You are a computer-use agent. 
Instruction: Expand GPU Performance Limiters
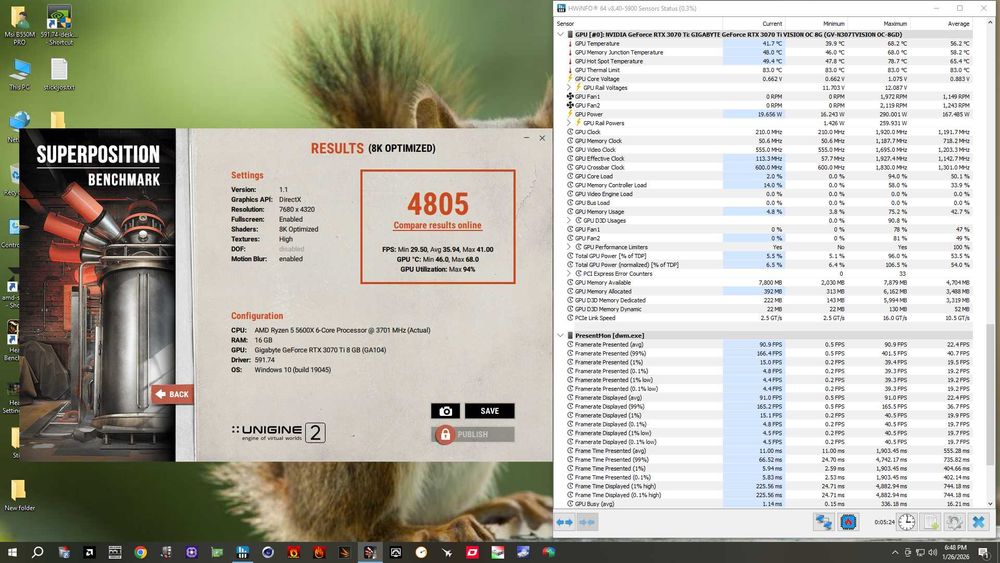click(569, 247)
